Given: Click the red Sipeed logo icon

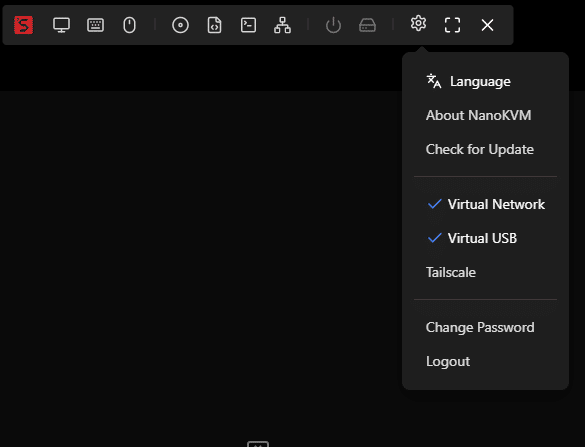Looking at the screenshot, I should [24, 25].
